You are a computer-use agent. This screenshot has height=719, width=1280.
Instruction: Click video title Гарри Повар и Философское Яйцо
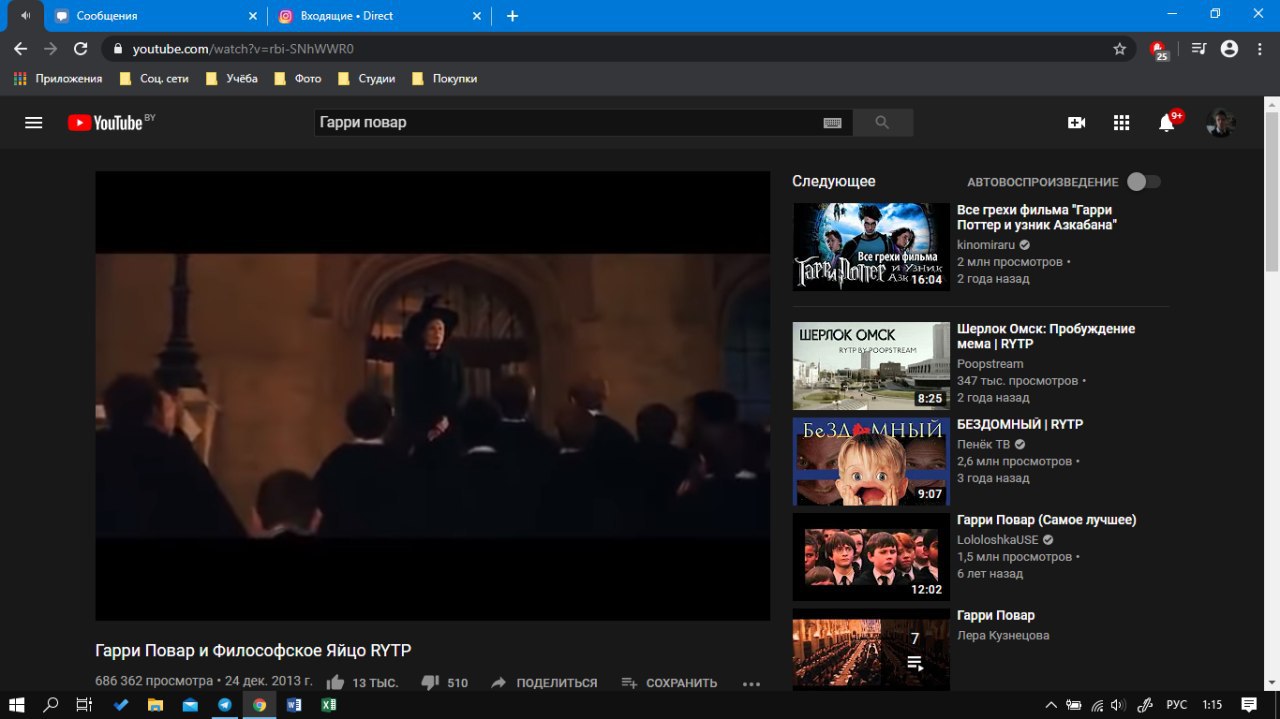[253, 650]
